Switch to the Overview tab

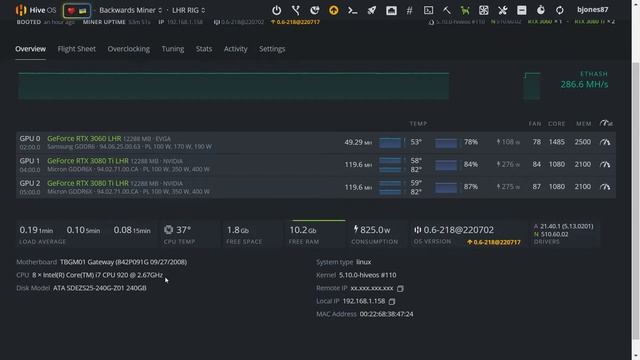coord(31,49)
